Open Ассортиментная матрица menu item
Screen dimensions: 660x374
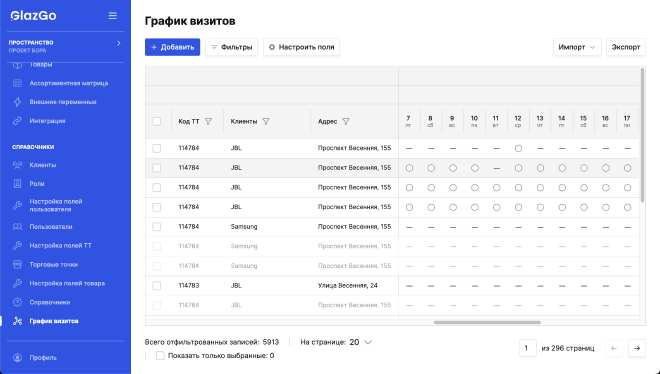click(x=69, y=83)
